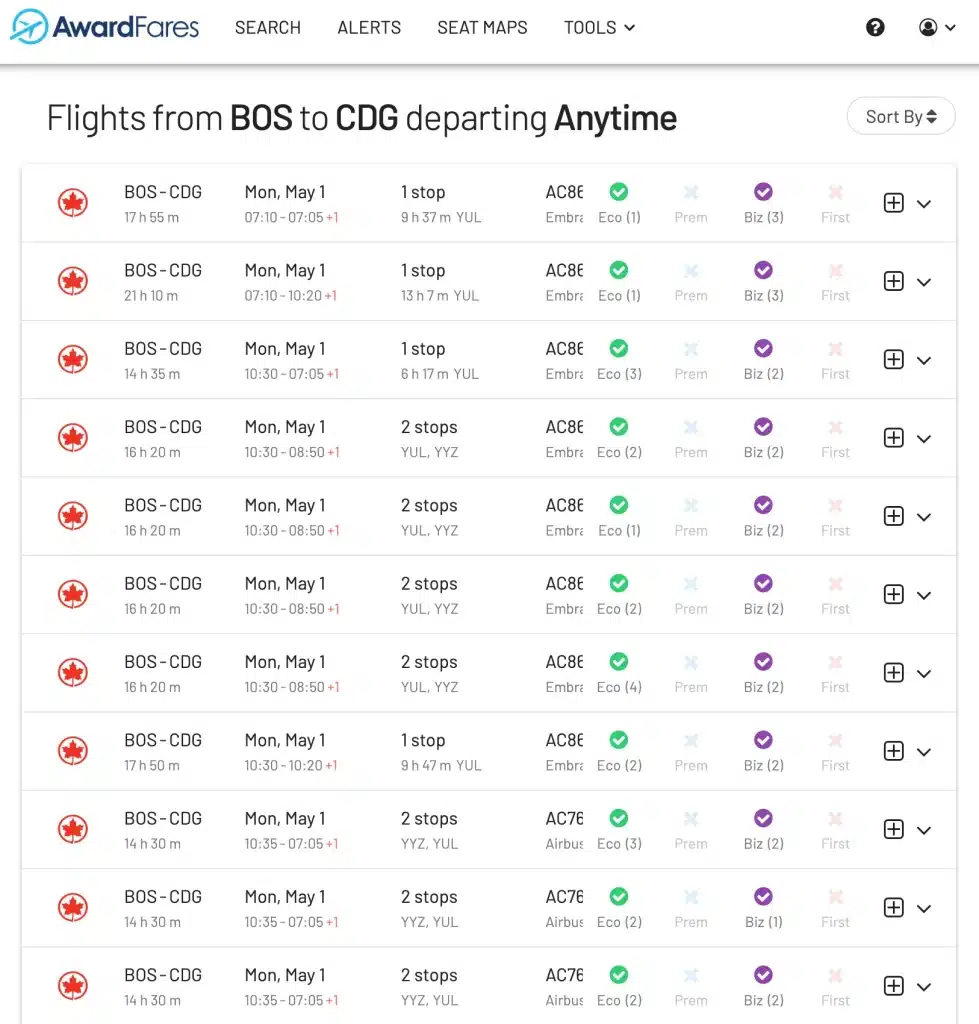
Task: Open the Sort By dropdown
Action: tap(901, 116)
